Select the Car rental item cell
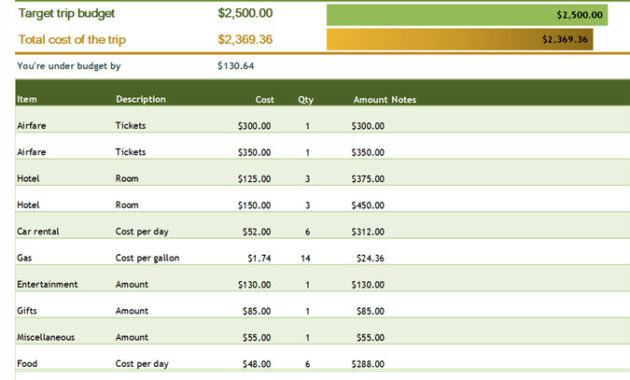This screenshot has width=630, height=380. tap(38, 231)
